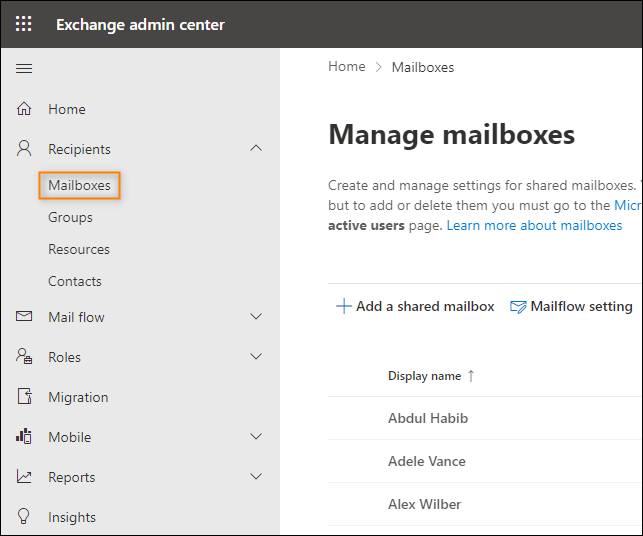This screenshot has width=643, height=536.
Task: Select Recipients in the navigation
Action: [x=79, y=149]
